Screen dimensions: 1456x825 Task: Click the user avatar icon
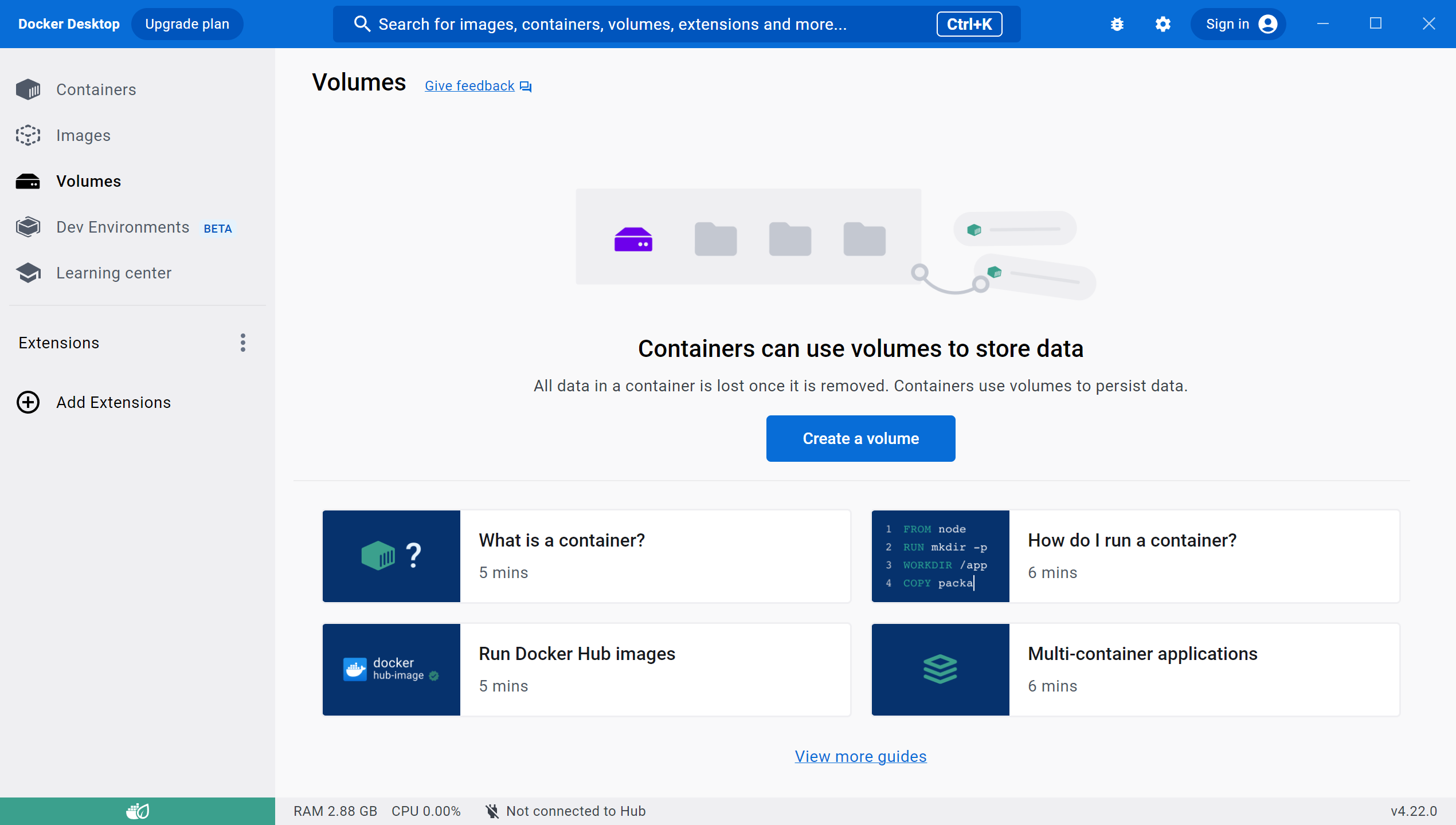click(1268, 24)
